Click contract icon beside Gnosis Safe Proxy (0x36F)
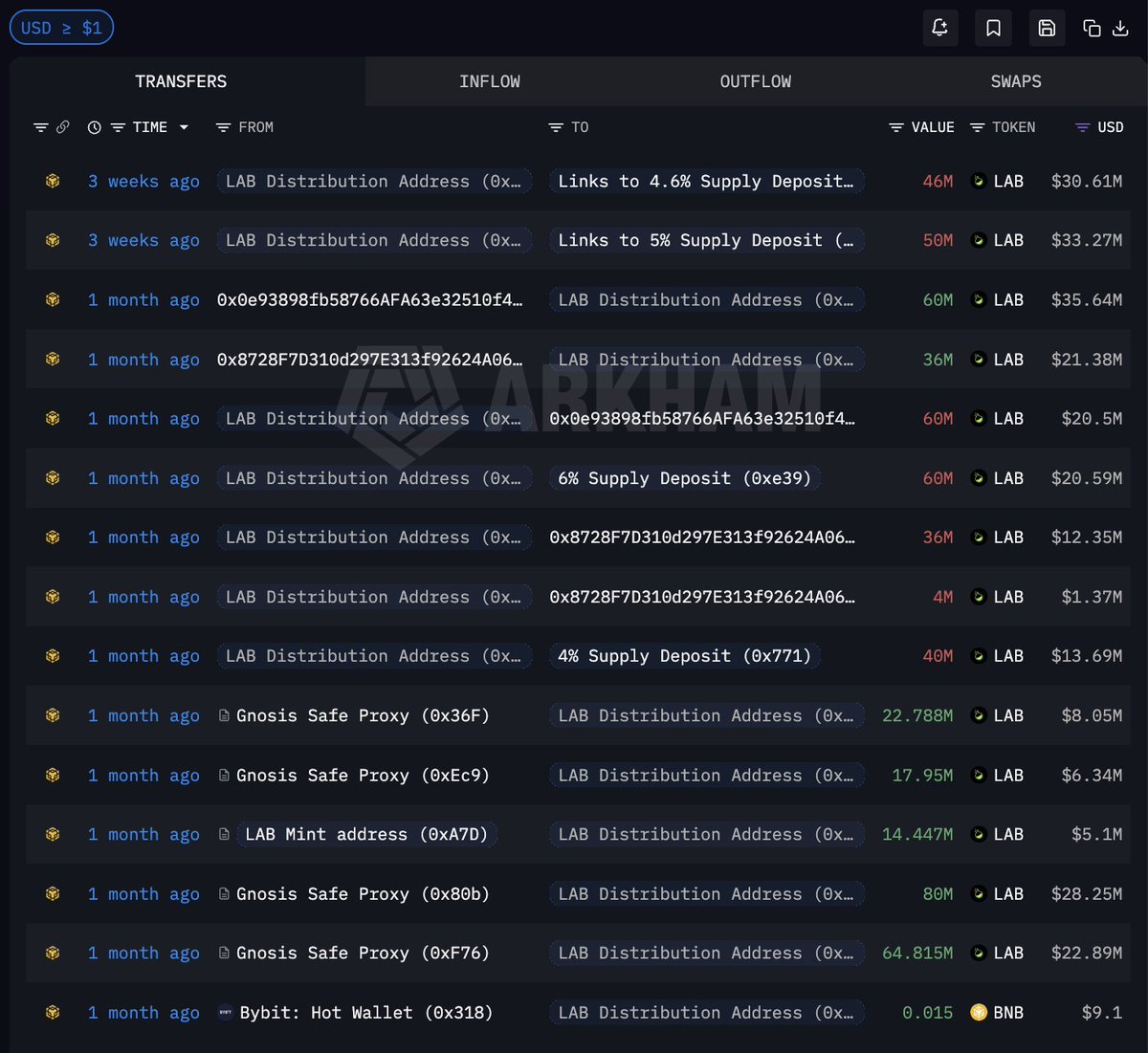Image resolution: width=1148 pixels, height=1053 pixels. pos(224,715)
